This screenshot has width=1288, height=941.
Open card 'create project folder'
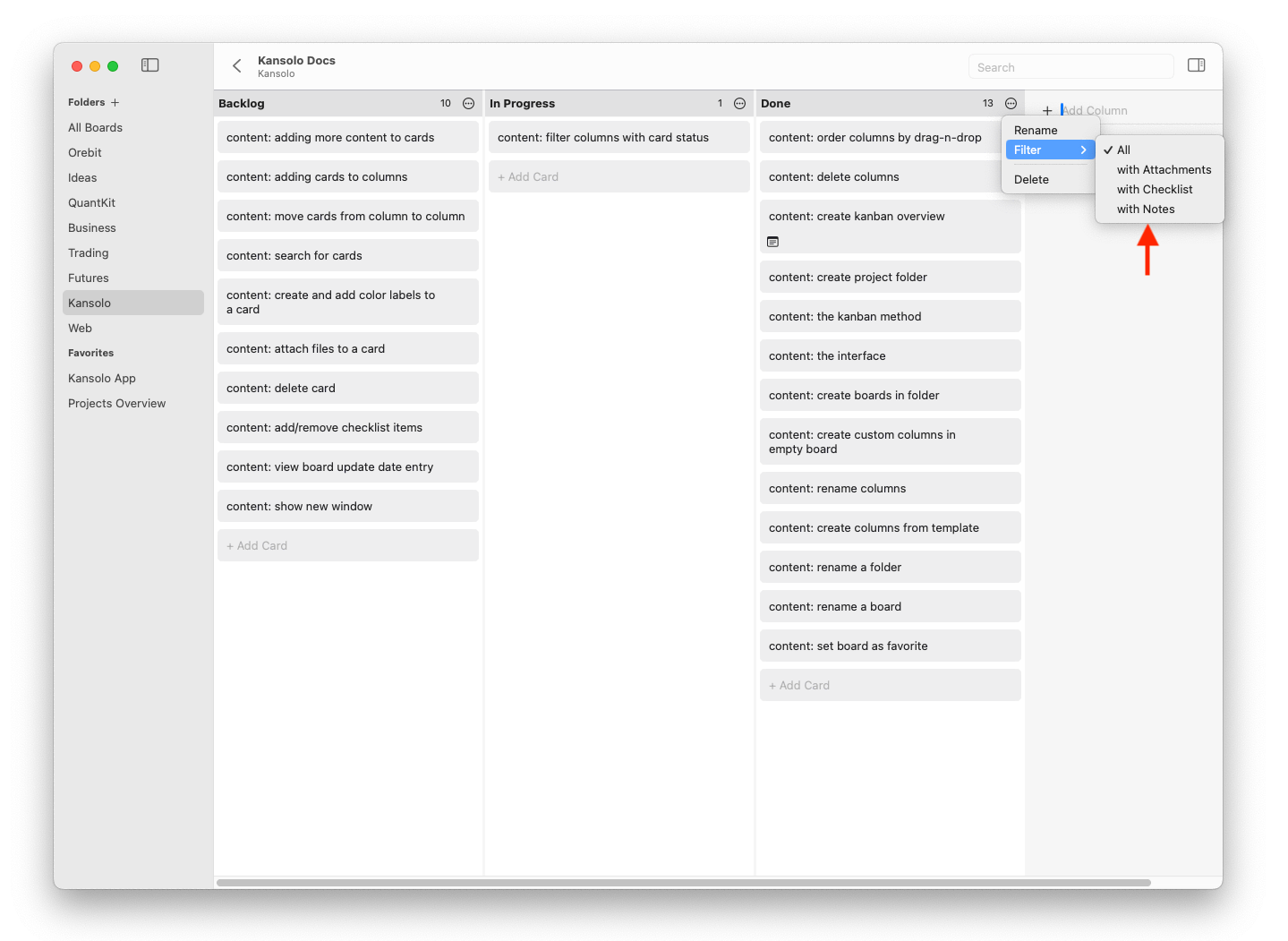click(x=891, y=277)
